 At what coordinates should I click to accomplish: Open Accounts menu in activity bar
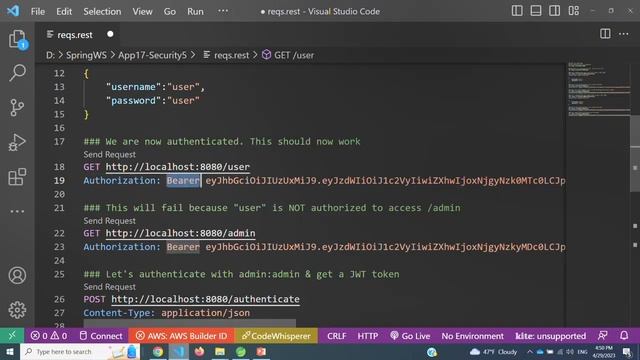17,276
